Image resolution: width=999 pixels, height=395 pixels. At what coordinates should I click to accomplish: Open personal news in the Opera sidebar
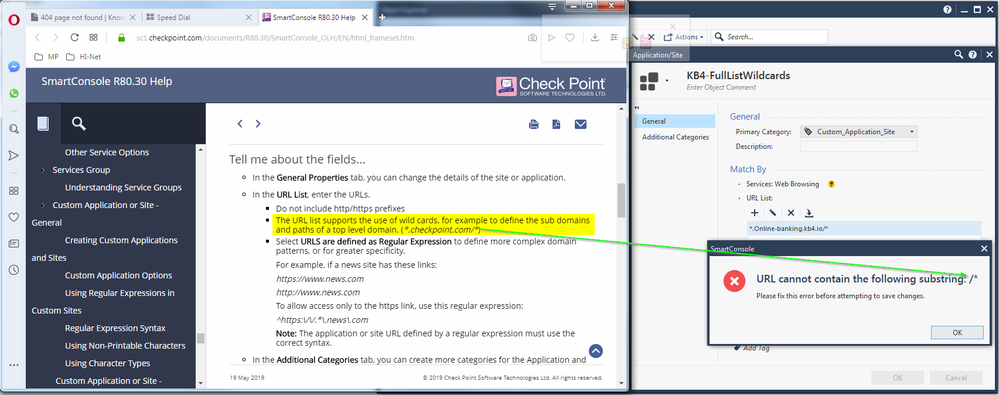[x=13, y=243]
